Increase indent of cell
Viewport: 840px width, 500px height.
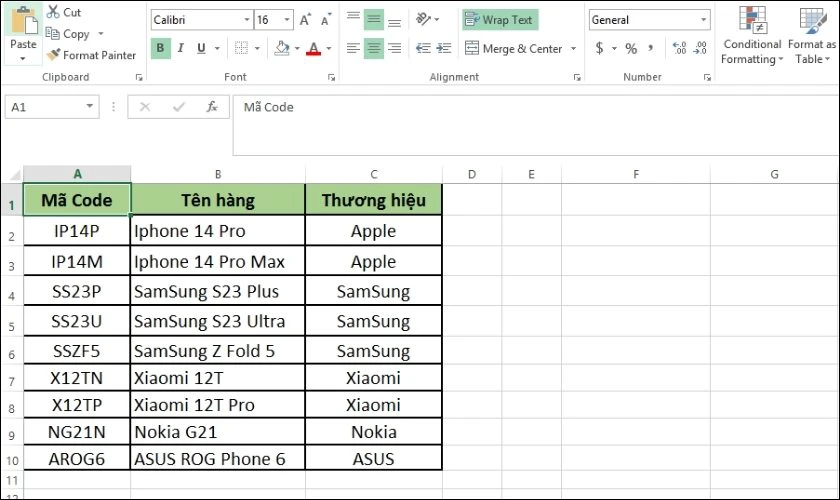click(x=444, y=48)
